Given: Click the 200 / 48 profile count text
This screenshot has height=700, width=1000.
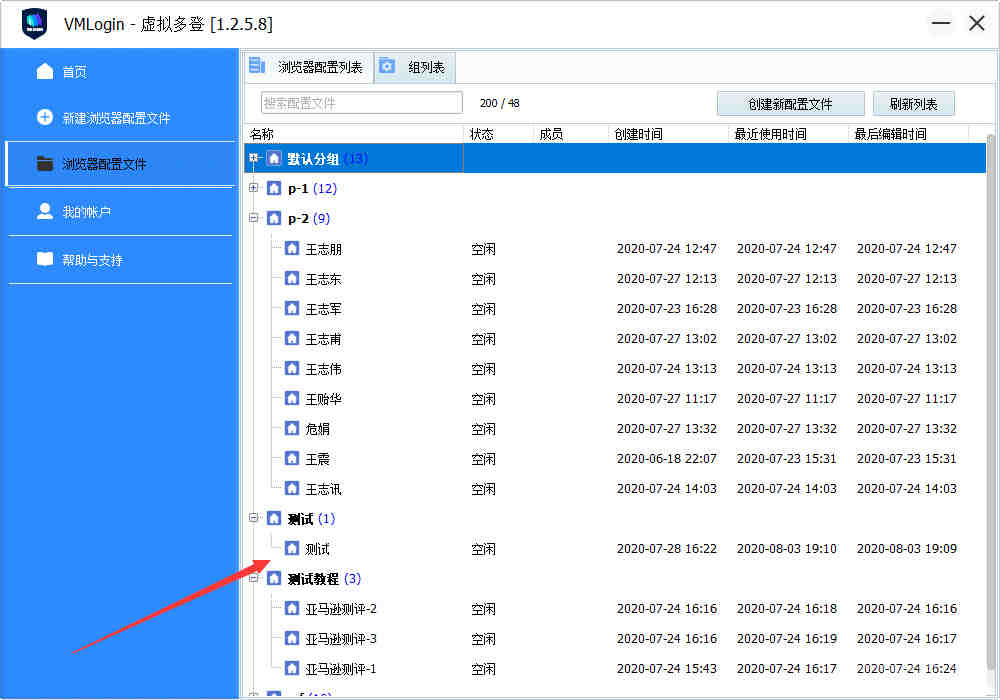Looking at the screenshot, I should (x=499, y=103).
